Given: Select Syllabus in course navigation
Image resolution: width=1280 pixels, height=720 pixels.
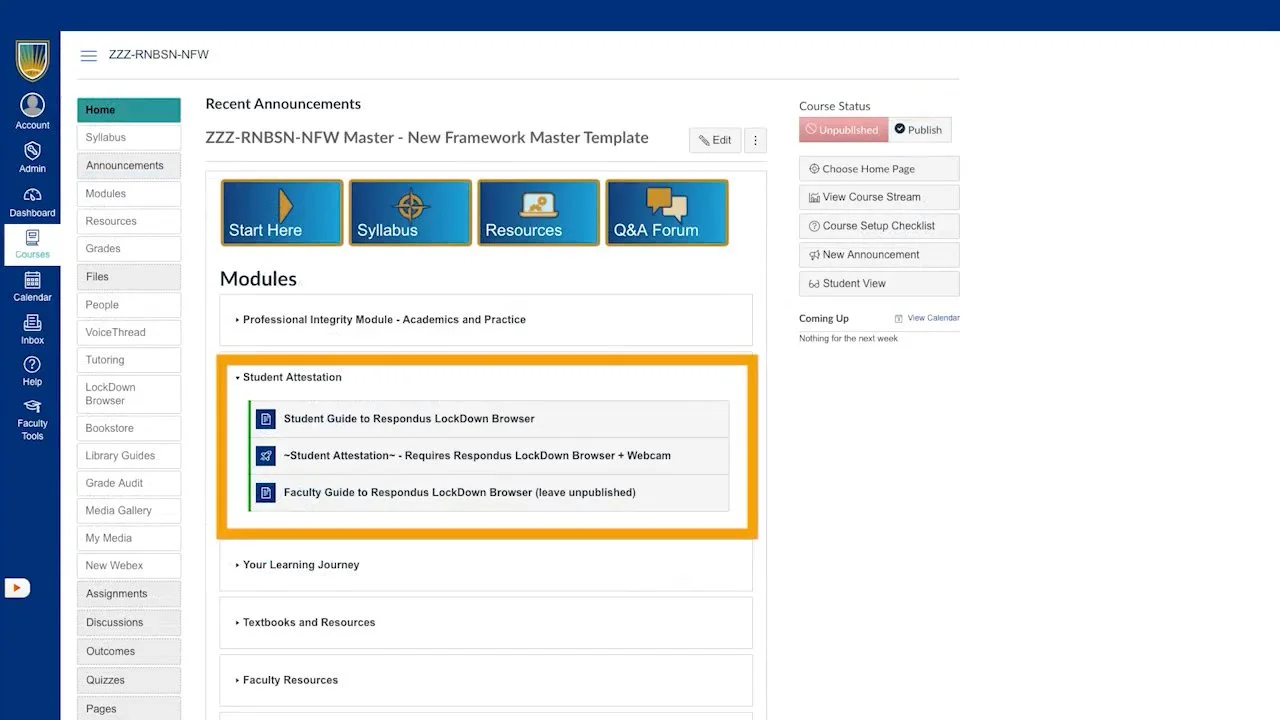Looking at the screenshot, I should [129, 138].
